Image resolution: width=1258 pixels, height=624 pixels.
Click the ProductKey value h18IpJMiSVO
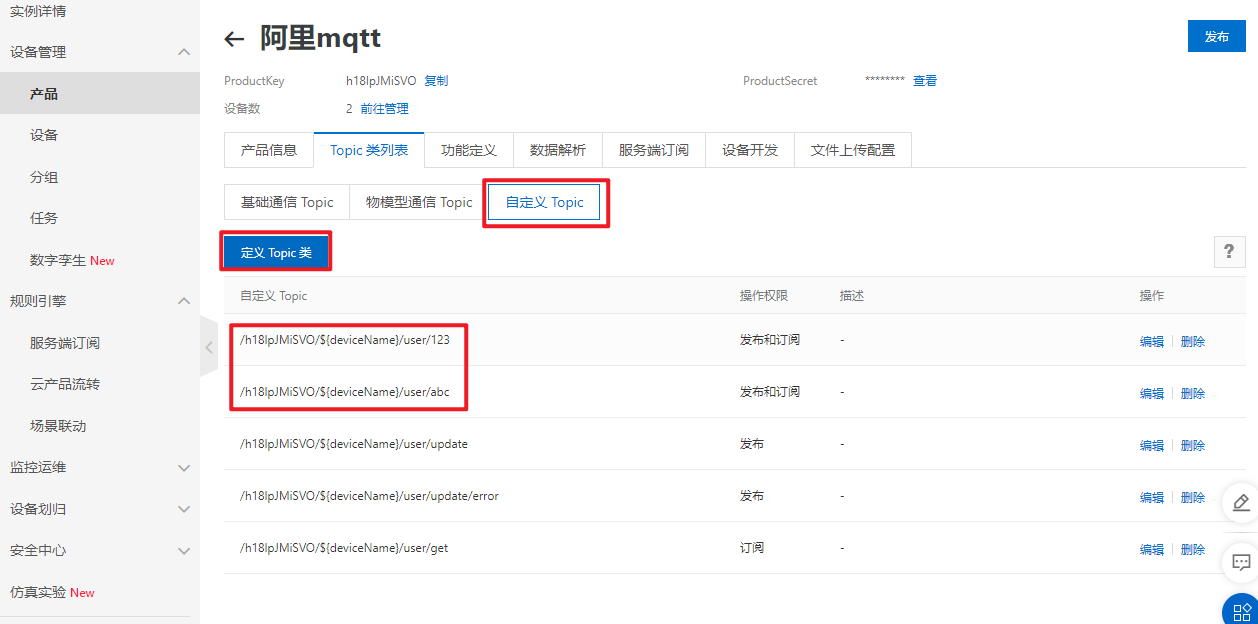pos(381,81)
